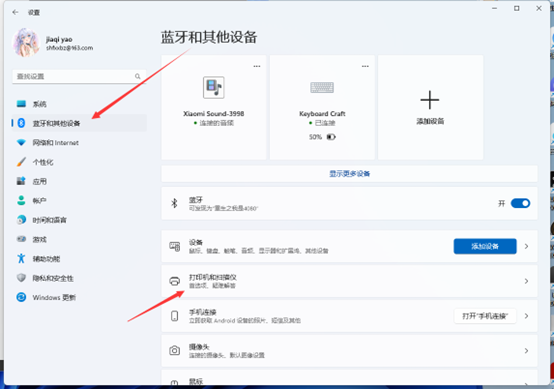This screenshot has width=554, height=389.
Task: Expand the 摄像头 row chevron
Action: pos(526,350)
